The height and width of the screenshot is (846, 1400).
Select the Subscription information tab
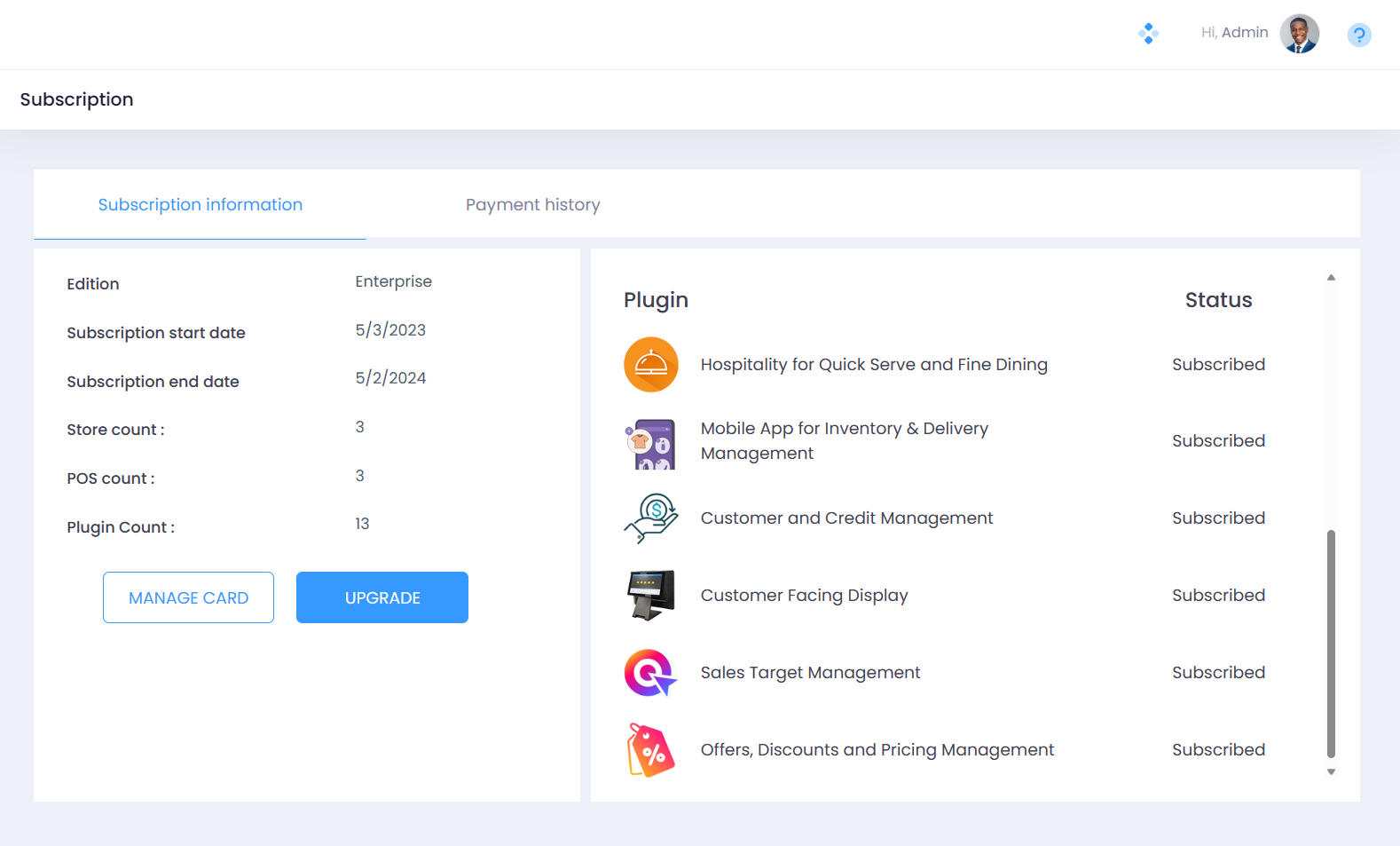tap(200, 205)
